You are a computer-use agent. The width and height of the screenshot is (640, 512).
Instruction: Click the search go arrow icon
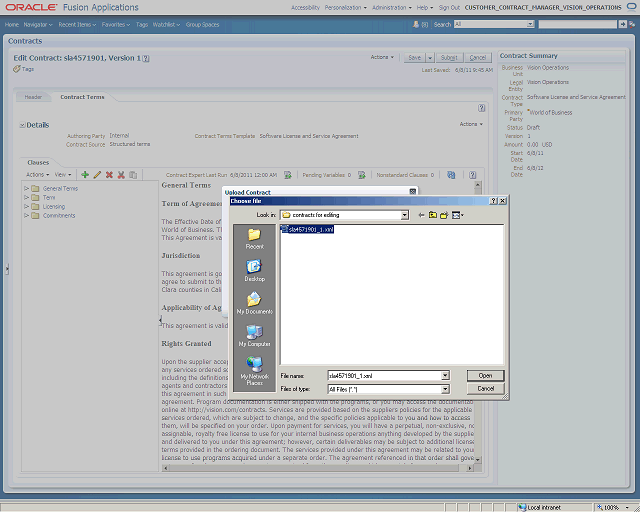pyautogui.click(x=622, y=24)
